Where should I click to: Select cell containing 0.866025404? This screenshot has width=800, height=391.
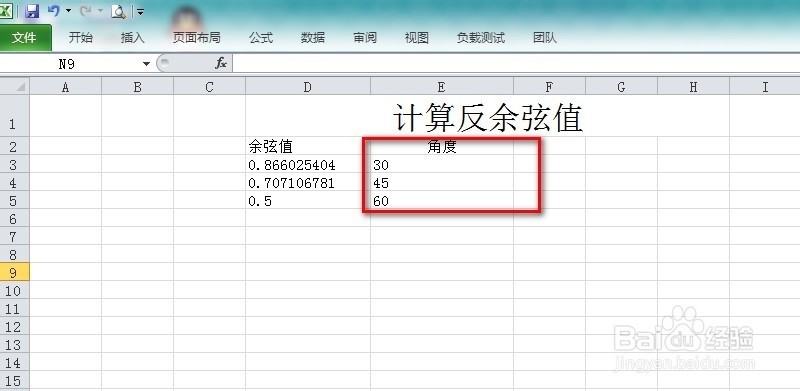[308, 164]
